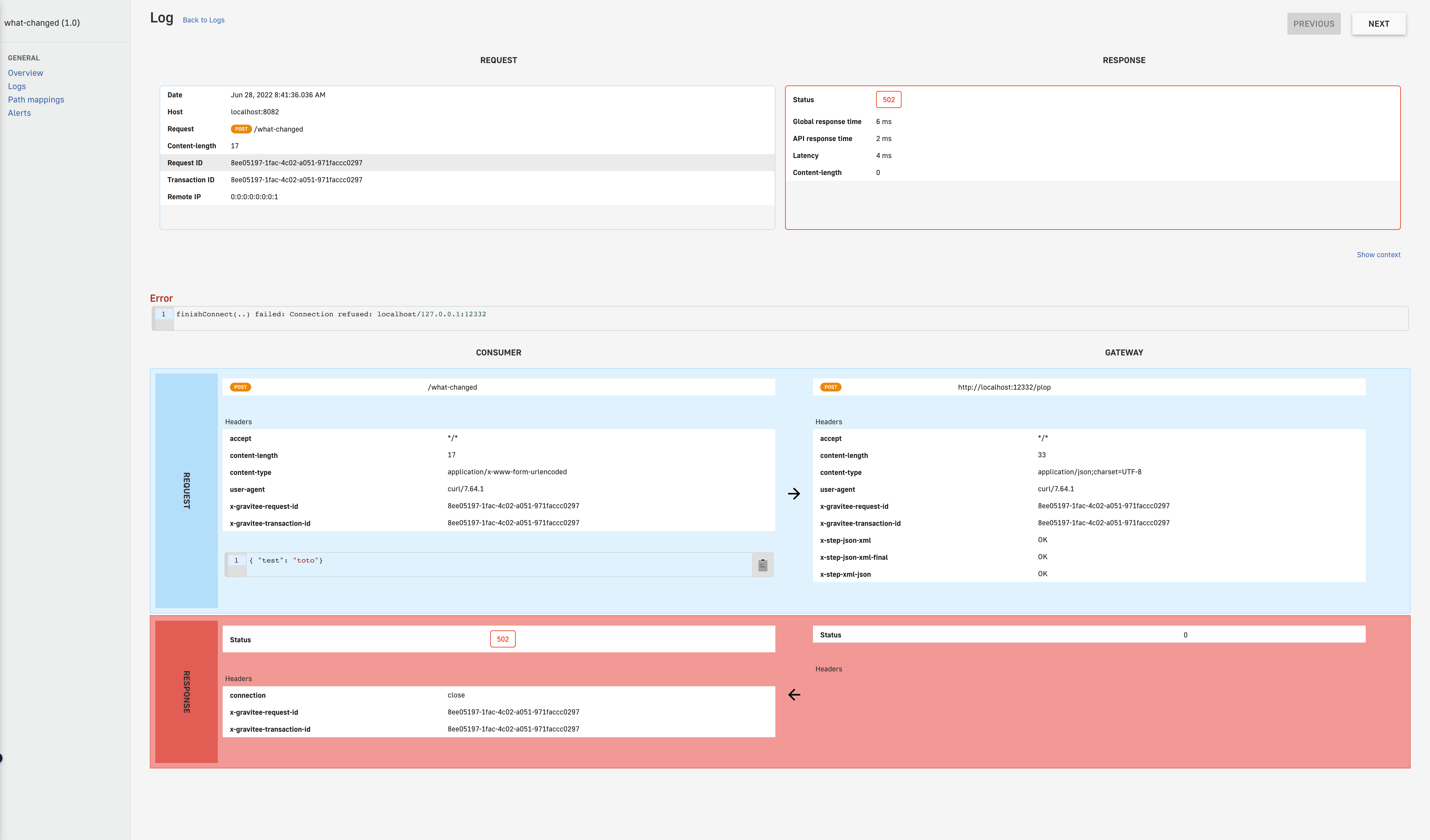Click the POST badge in the Request row
This screenshot has height=840, width=1430.
[241, 129]
